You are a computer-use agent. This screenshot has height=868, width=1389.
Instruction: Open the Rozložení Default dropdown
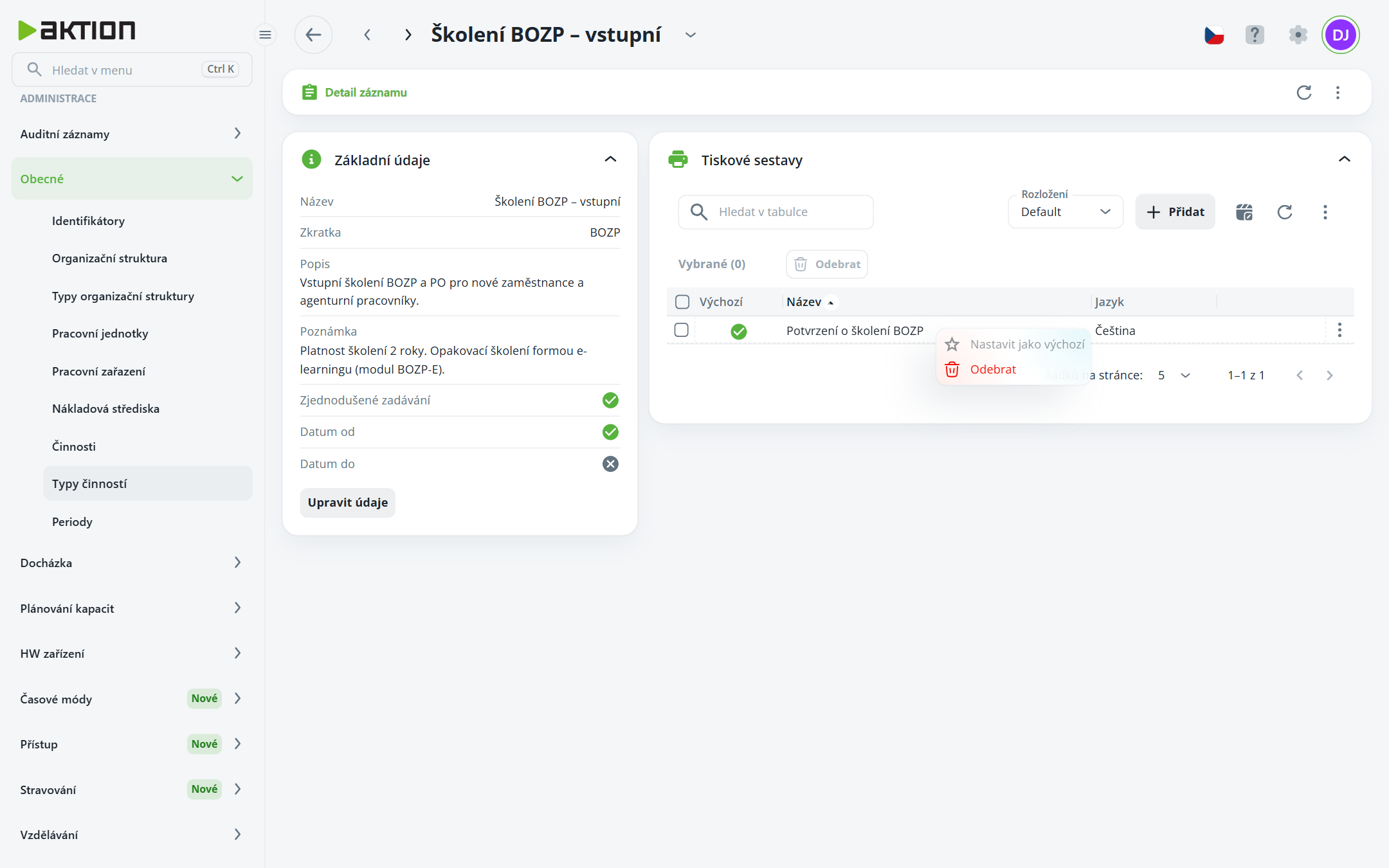click(1066, 212)
